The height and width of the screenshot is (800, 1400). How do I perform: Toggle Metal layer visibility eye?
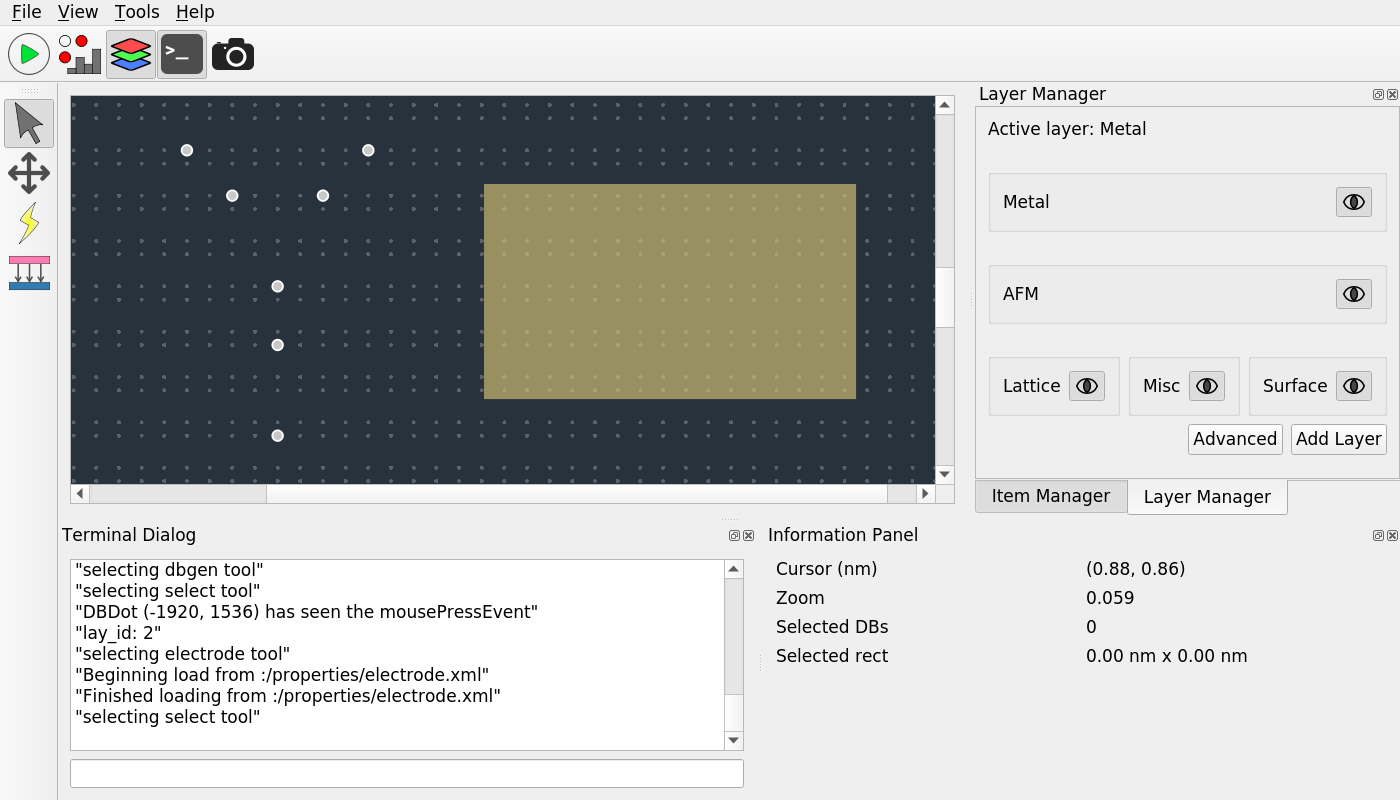point(1354,202)
